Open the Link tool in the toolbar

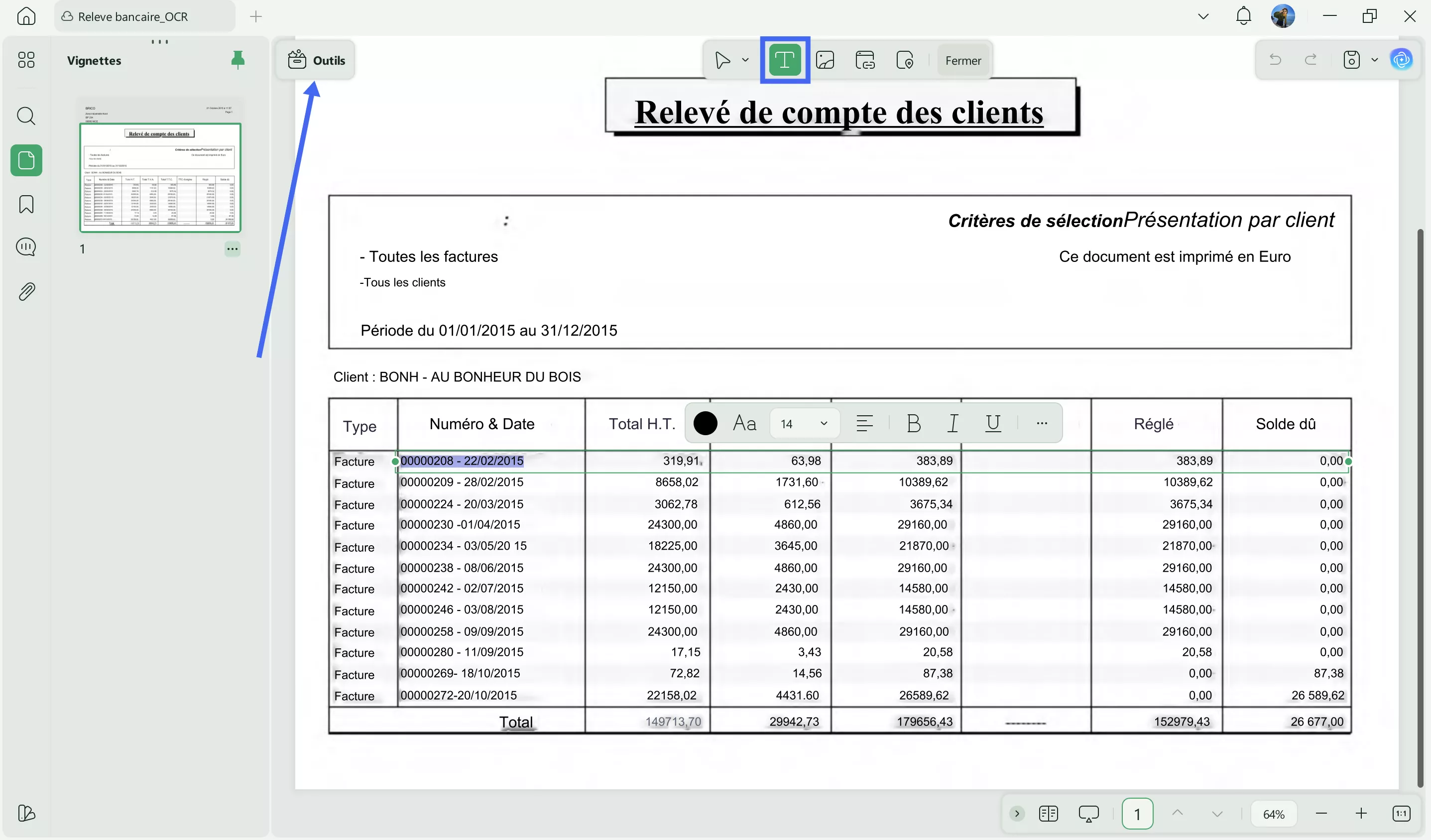[865, 60]
